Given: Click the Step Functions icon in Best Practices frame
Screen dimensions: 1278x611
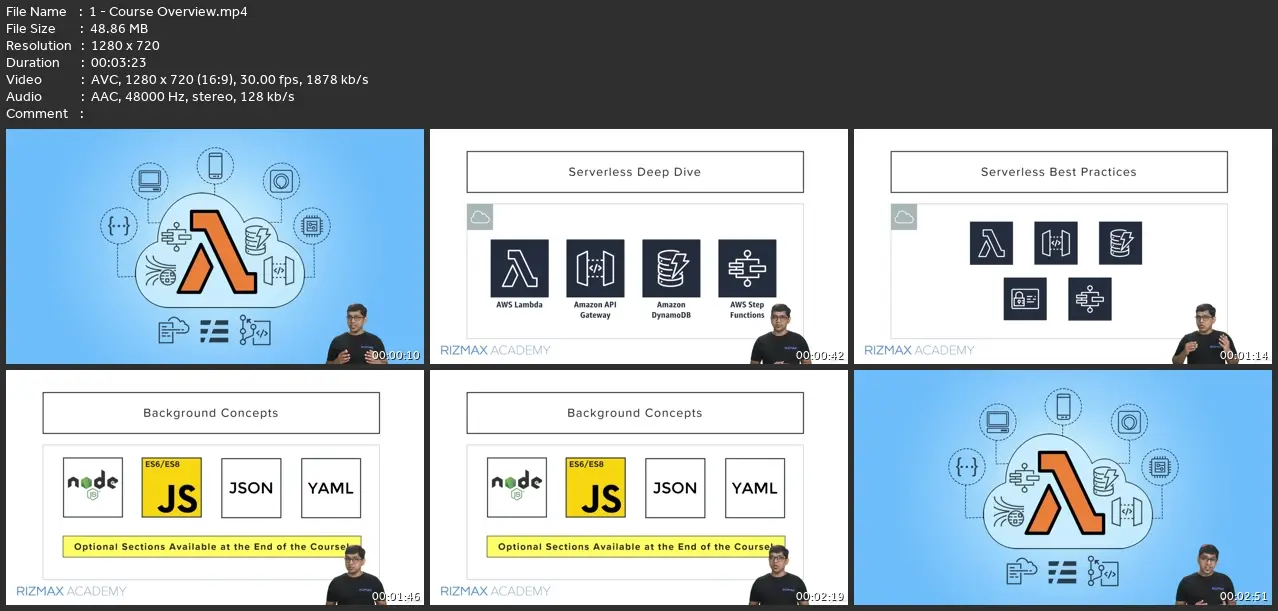Looking at the screenshot, I should (1090, 299).
